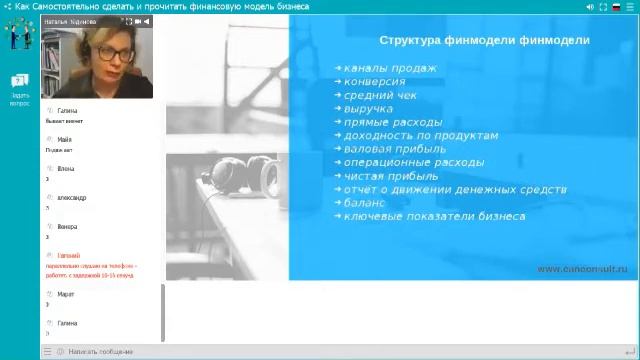Select chat user name Марат
Image resolution: width=640 pixels, height=360 pixels.
(66, 294)
